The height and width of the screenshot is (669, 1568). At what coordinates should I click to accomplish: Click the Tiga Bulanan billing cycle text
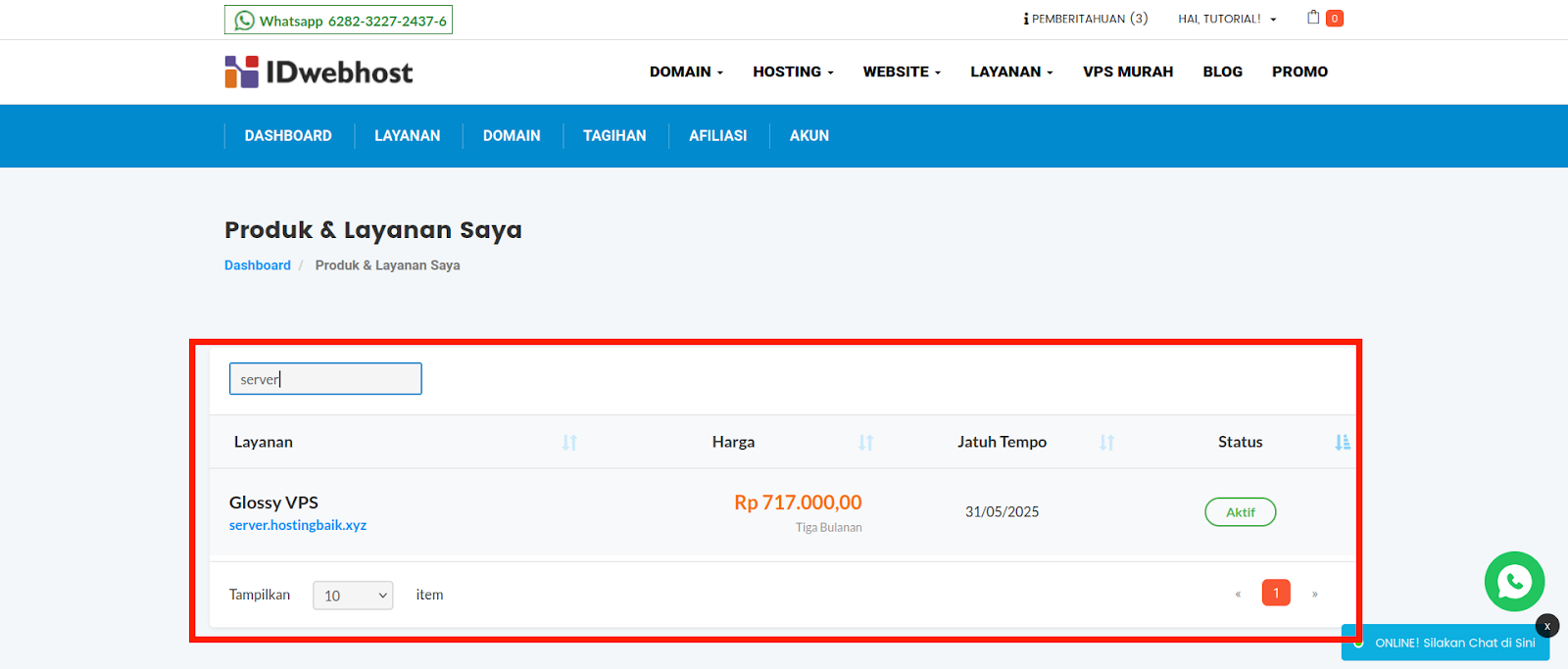point(828,528)
